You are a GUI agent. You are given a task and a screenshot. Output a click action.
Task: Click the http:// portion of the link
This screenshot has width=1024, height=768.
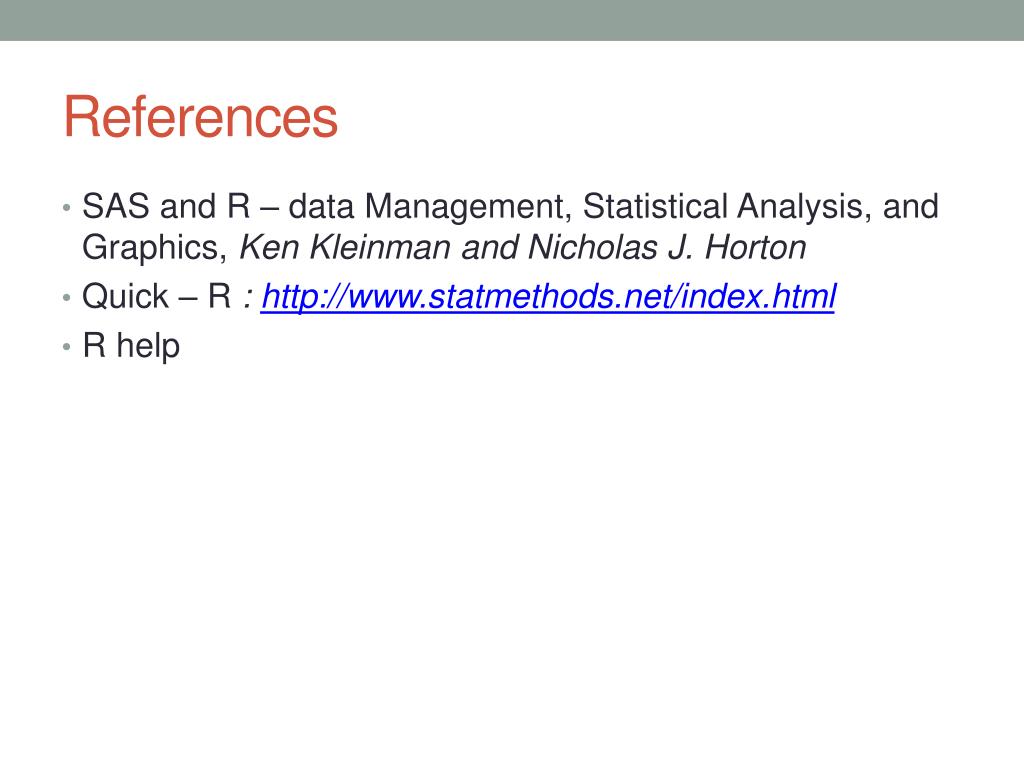click(304, 296)
